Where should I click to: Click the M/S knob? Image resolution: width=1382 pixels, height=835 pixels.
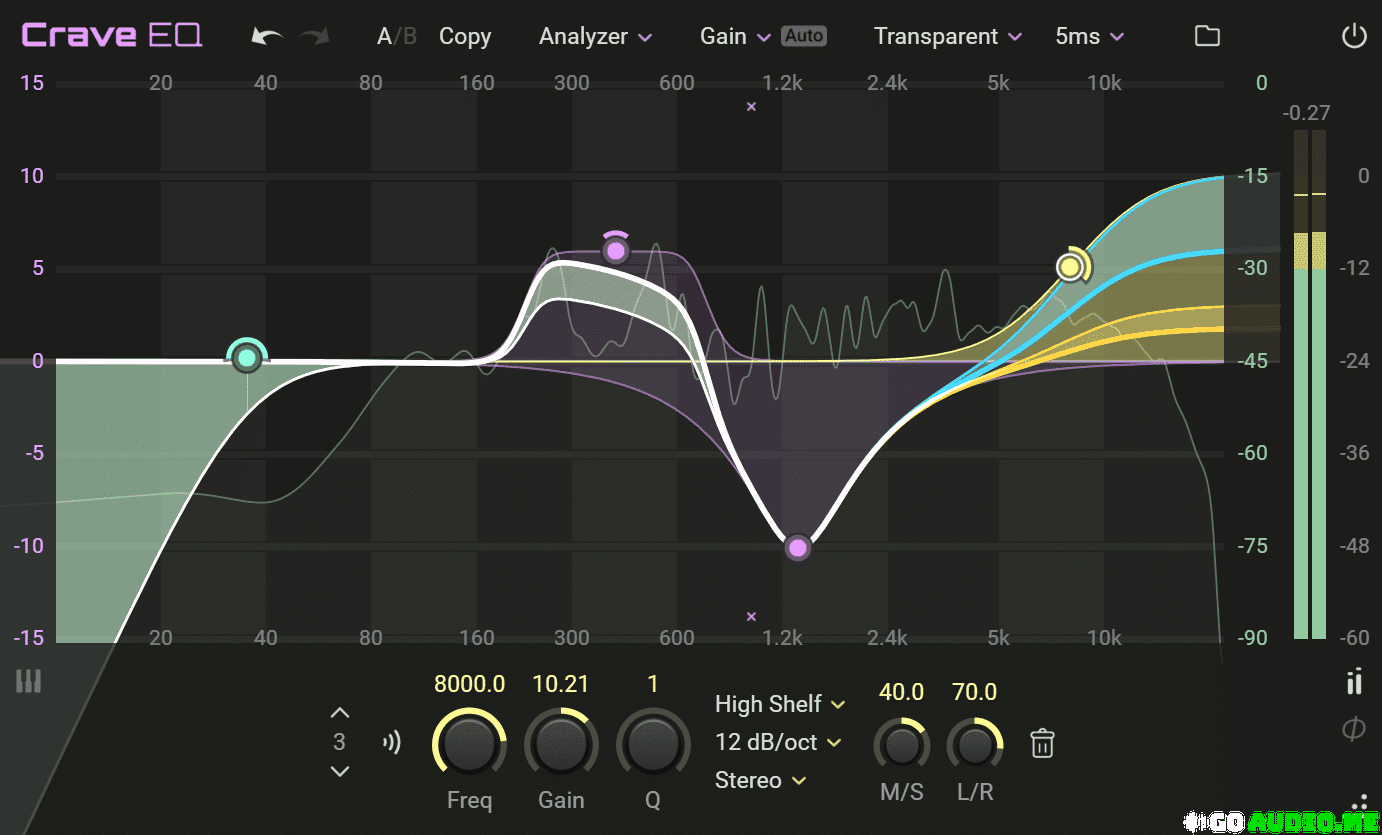tap(902, 745)
